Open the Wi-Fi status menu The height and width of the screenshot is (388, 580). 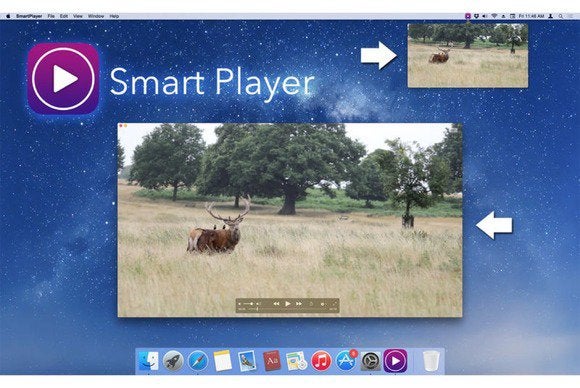point(494,16)
